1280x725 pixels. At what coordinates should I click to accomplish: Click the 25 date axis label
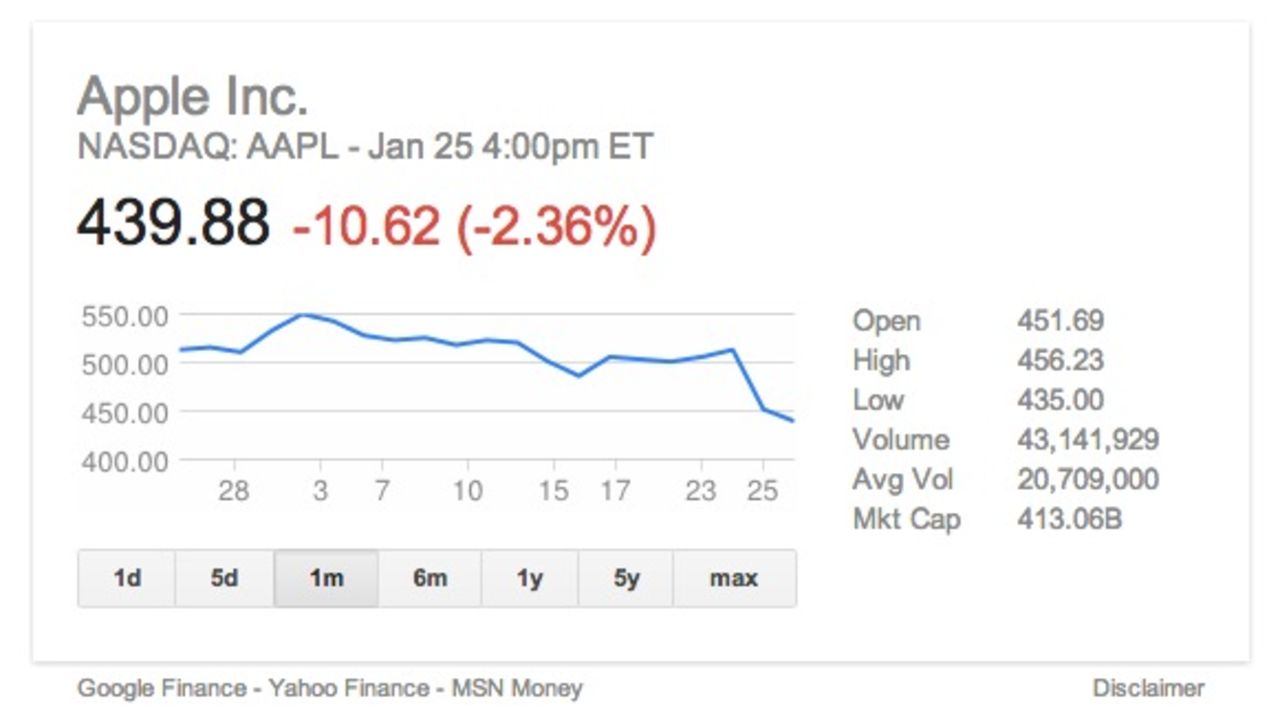(x=763, y=491)
